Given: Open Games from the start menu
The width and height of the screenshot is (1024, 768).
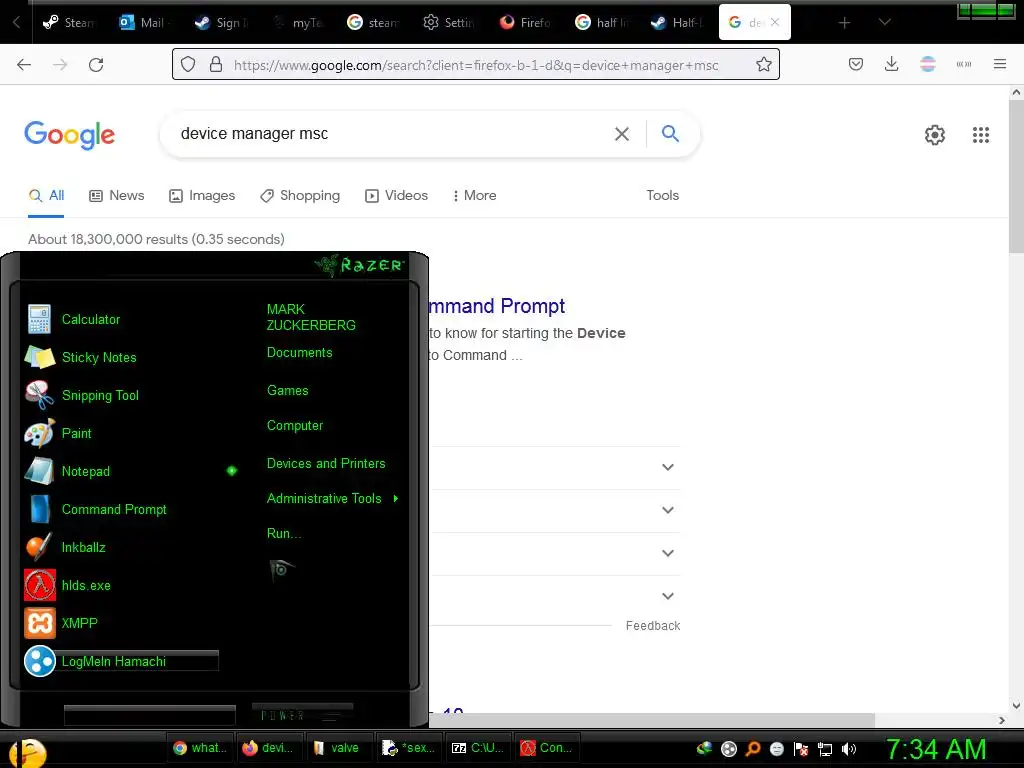Looking at the screenshot, I should coord(287,391).
